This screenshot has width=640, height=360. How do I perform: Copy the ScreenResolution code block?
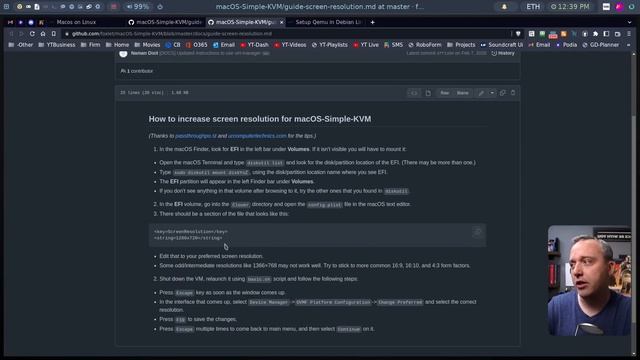(477, 232)
